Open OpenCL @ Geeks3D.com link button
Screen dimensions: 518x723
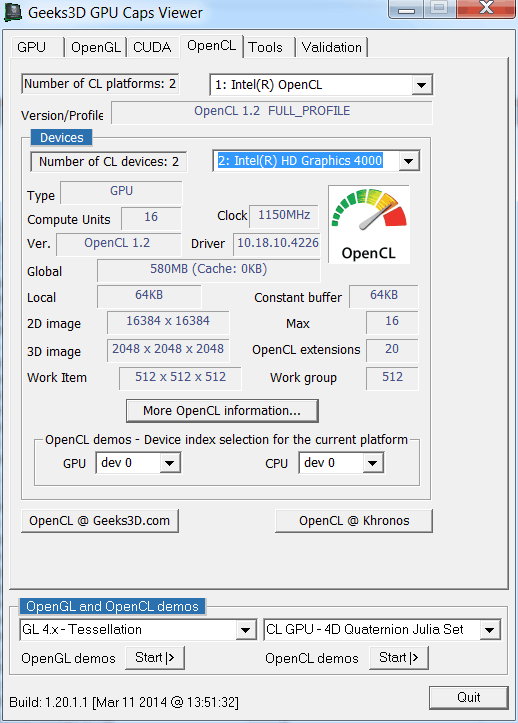[100, 521]
